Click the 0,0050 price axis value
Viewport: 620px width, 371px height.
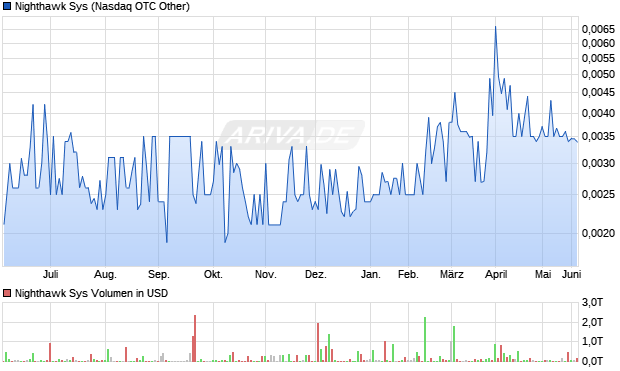pos(598,74)
